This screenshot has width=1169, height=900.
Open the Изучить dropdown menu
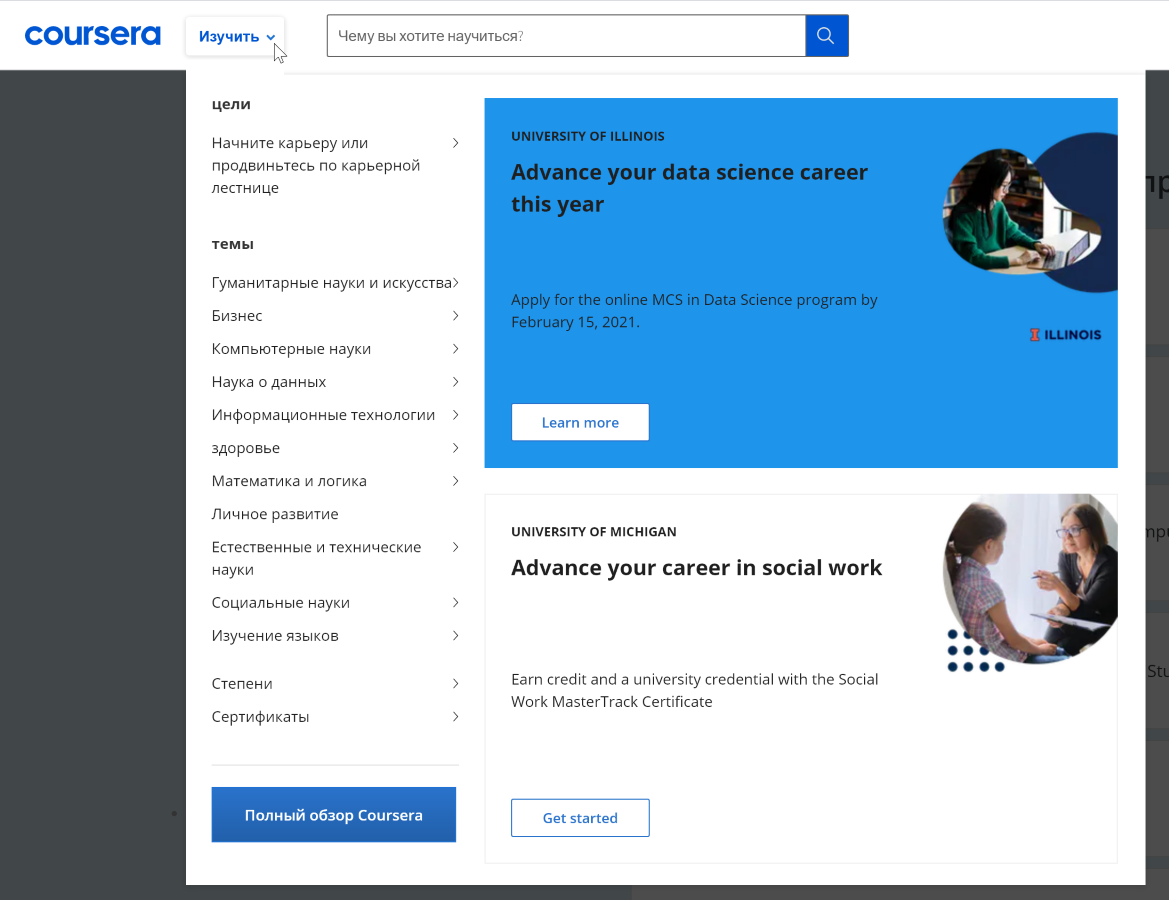236,37
